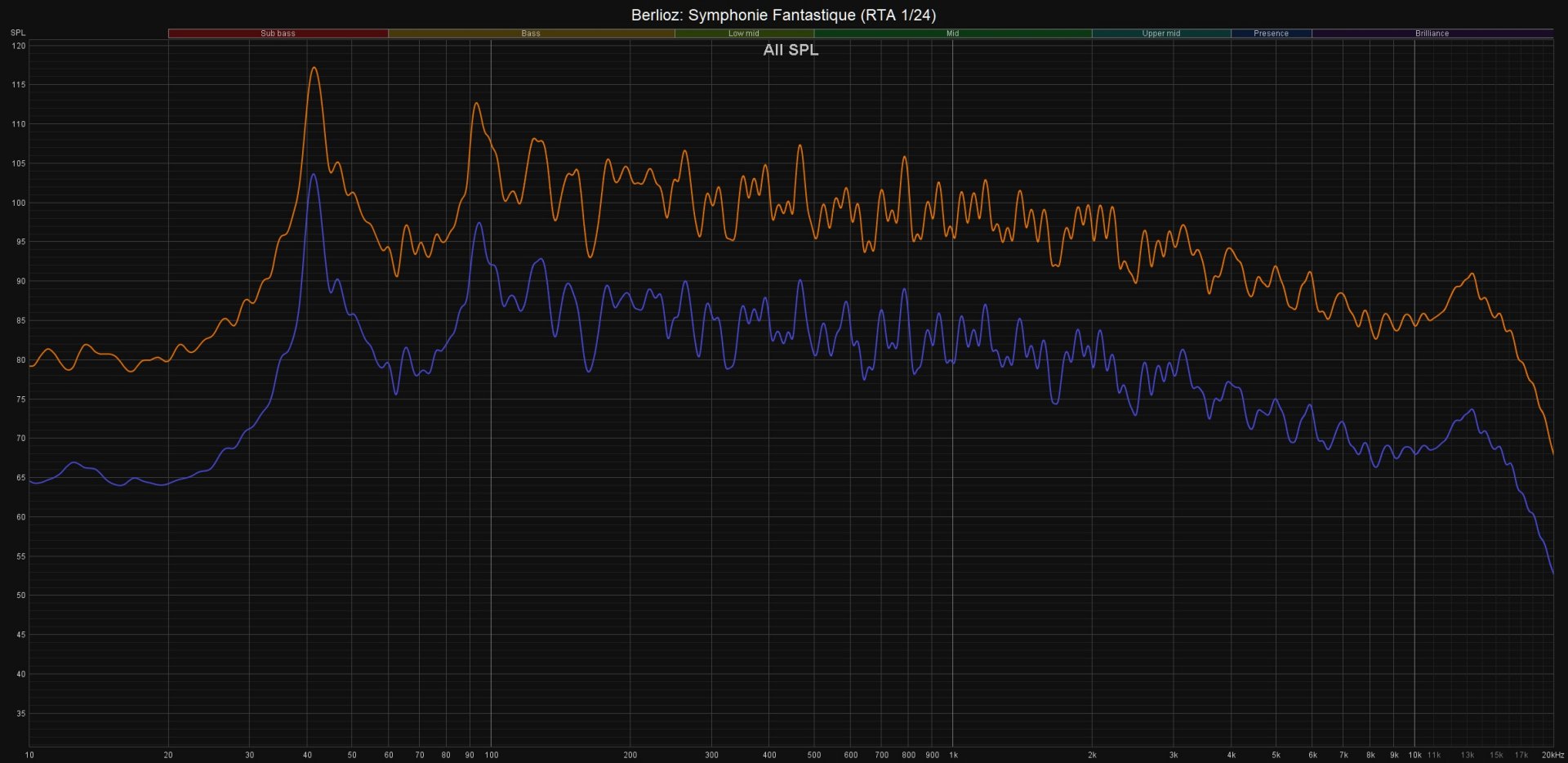Click the All SPL graph label

coord(791,50)
